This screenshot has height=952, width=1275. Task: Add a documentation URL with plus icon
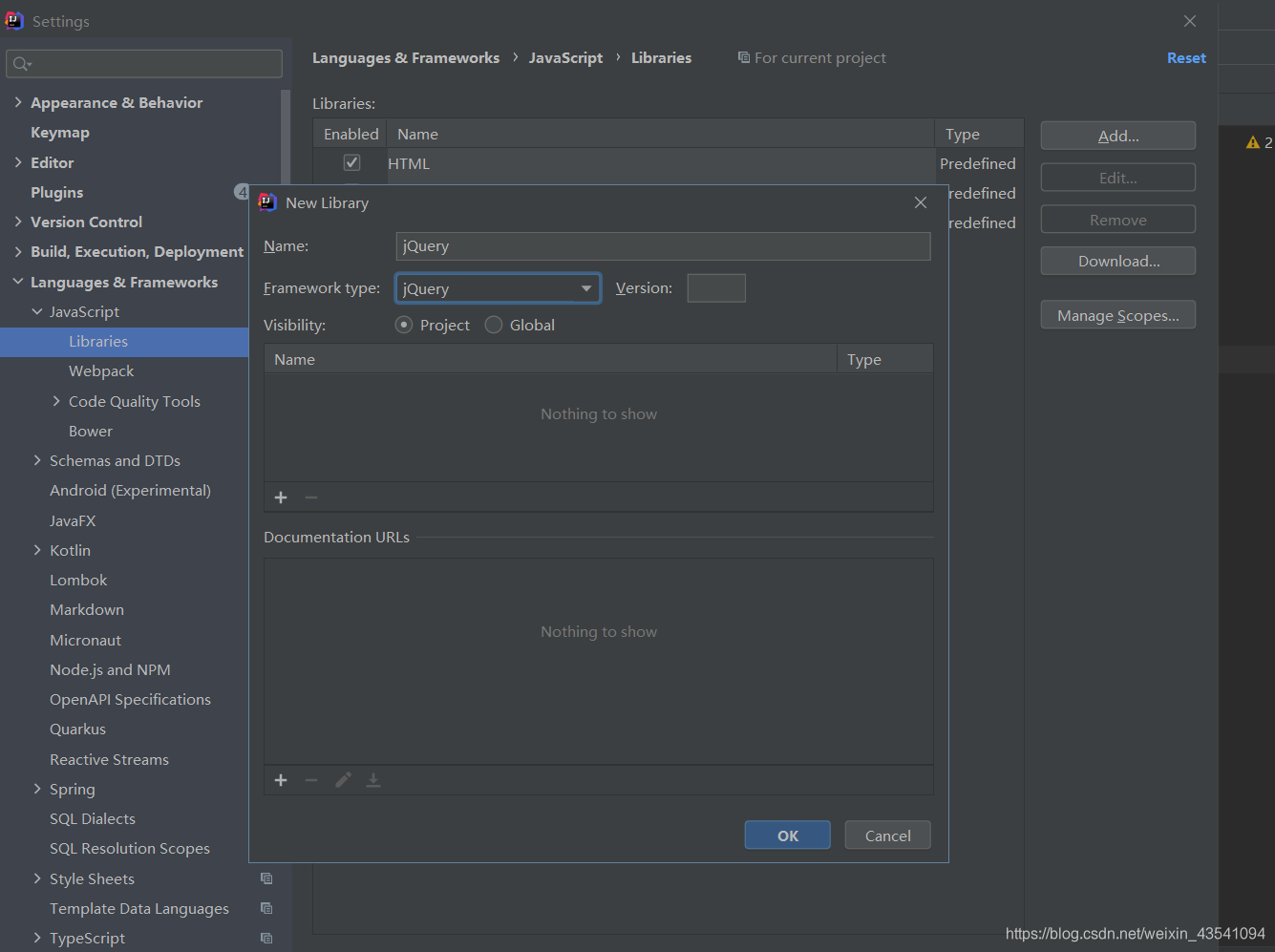click(x=281, y=780)
